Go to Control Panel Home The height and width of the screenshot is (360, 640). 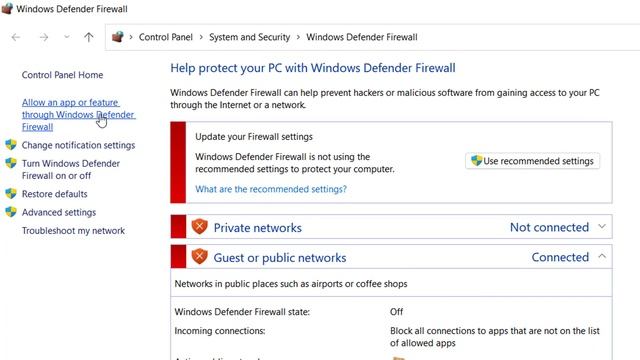coord(62,75)
